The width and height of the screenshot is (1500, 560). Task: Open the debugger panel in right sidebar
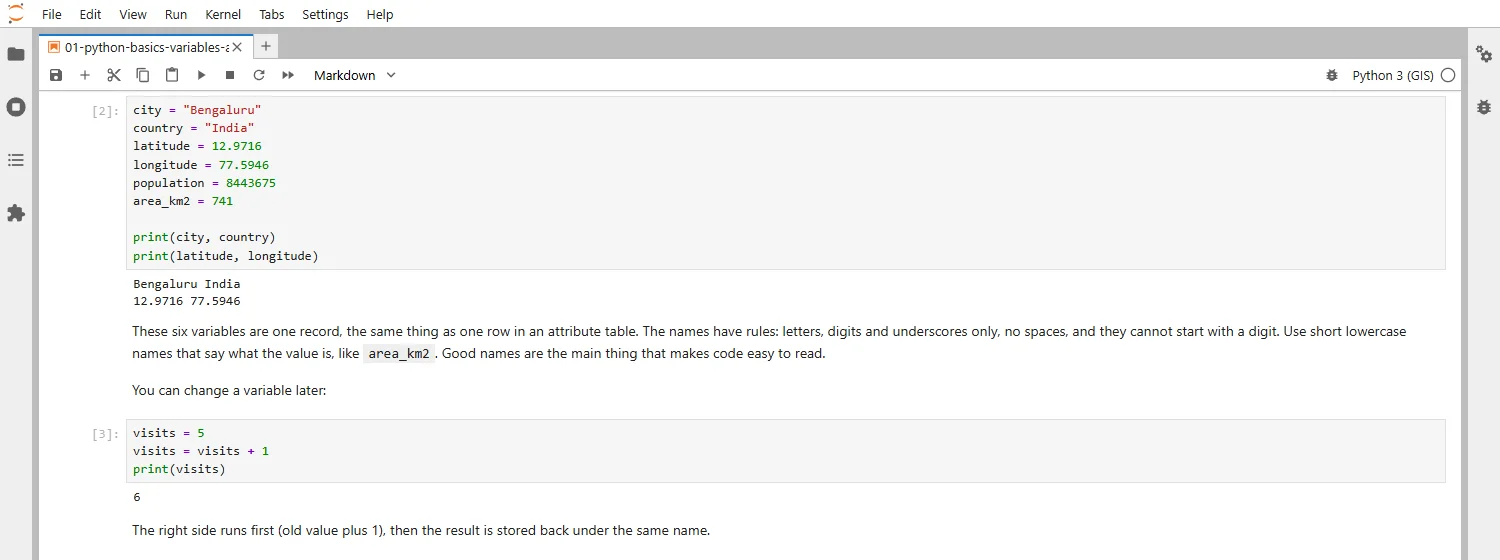[1484, 107]
